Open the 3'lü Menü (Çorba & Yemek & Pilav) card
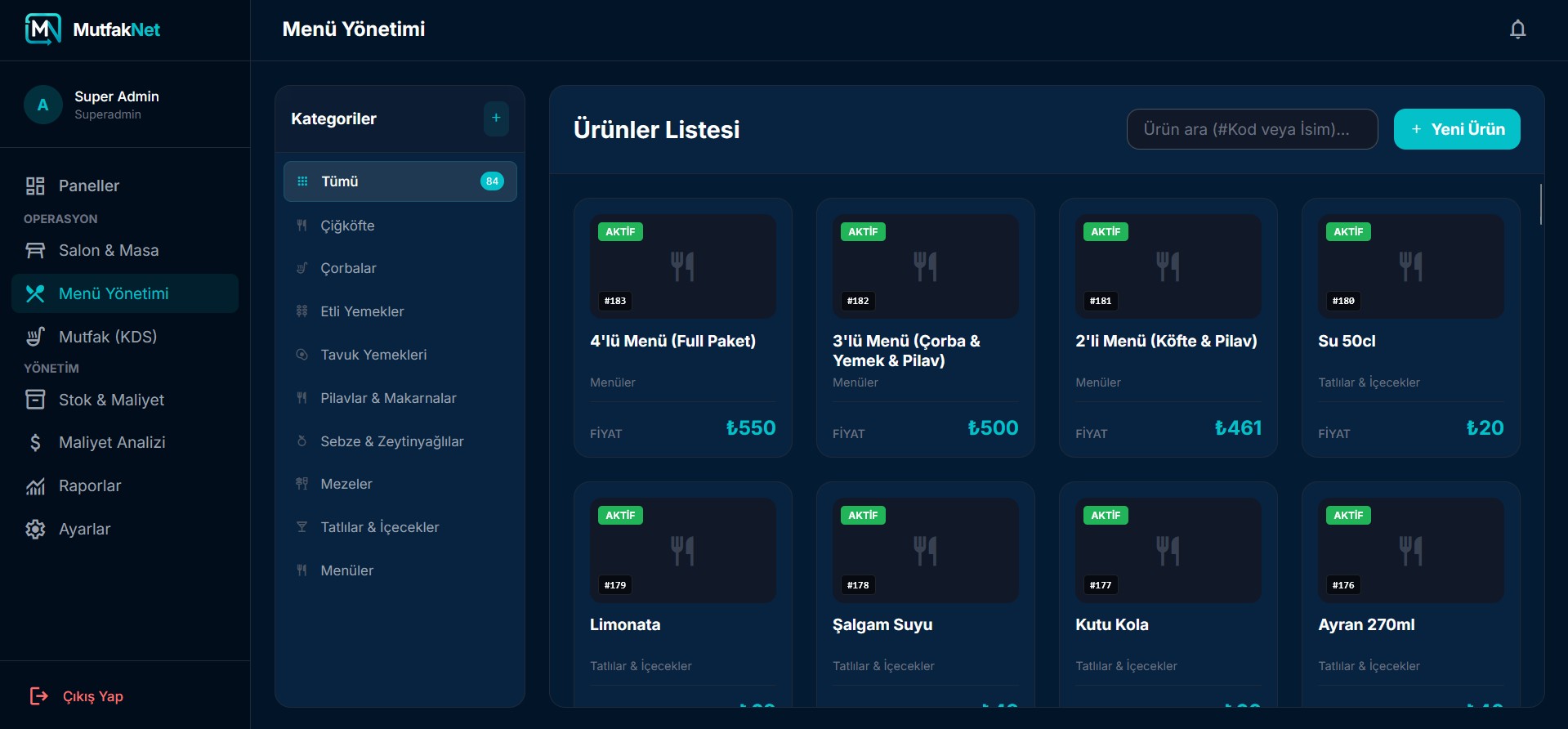 (926, 328)
